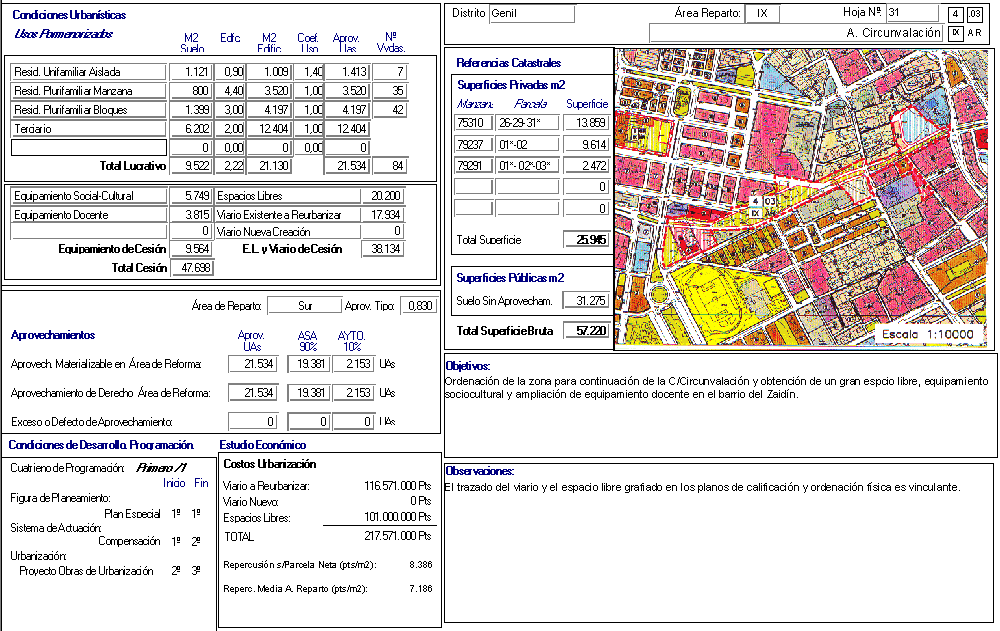Image resolution: width=1000 pixels, height=631 pixels.
Task: Click the Área de Reparto field showing Sur
Action: coord(305,306)
